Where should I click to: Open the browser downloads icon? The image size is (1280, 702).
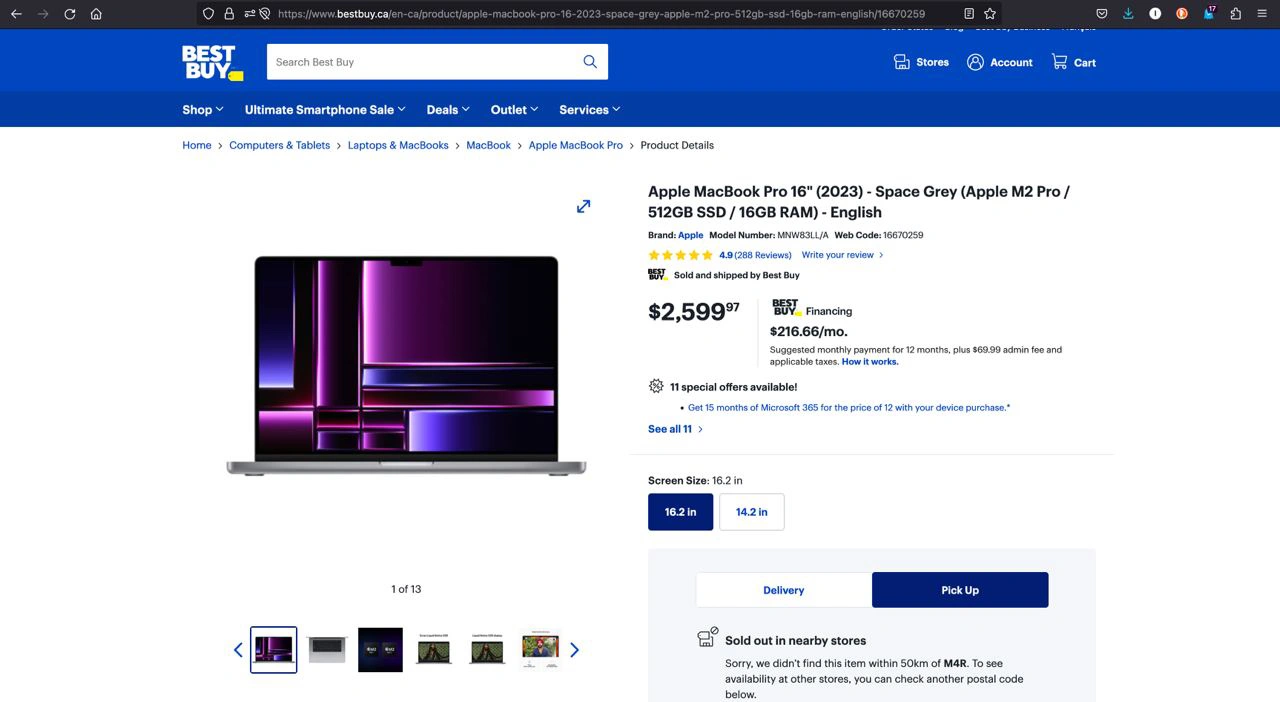pyautogui.click(x=1128, y=14)
